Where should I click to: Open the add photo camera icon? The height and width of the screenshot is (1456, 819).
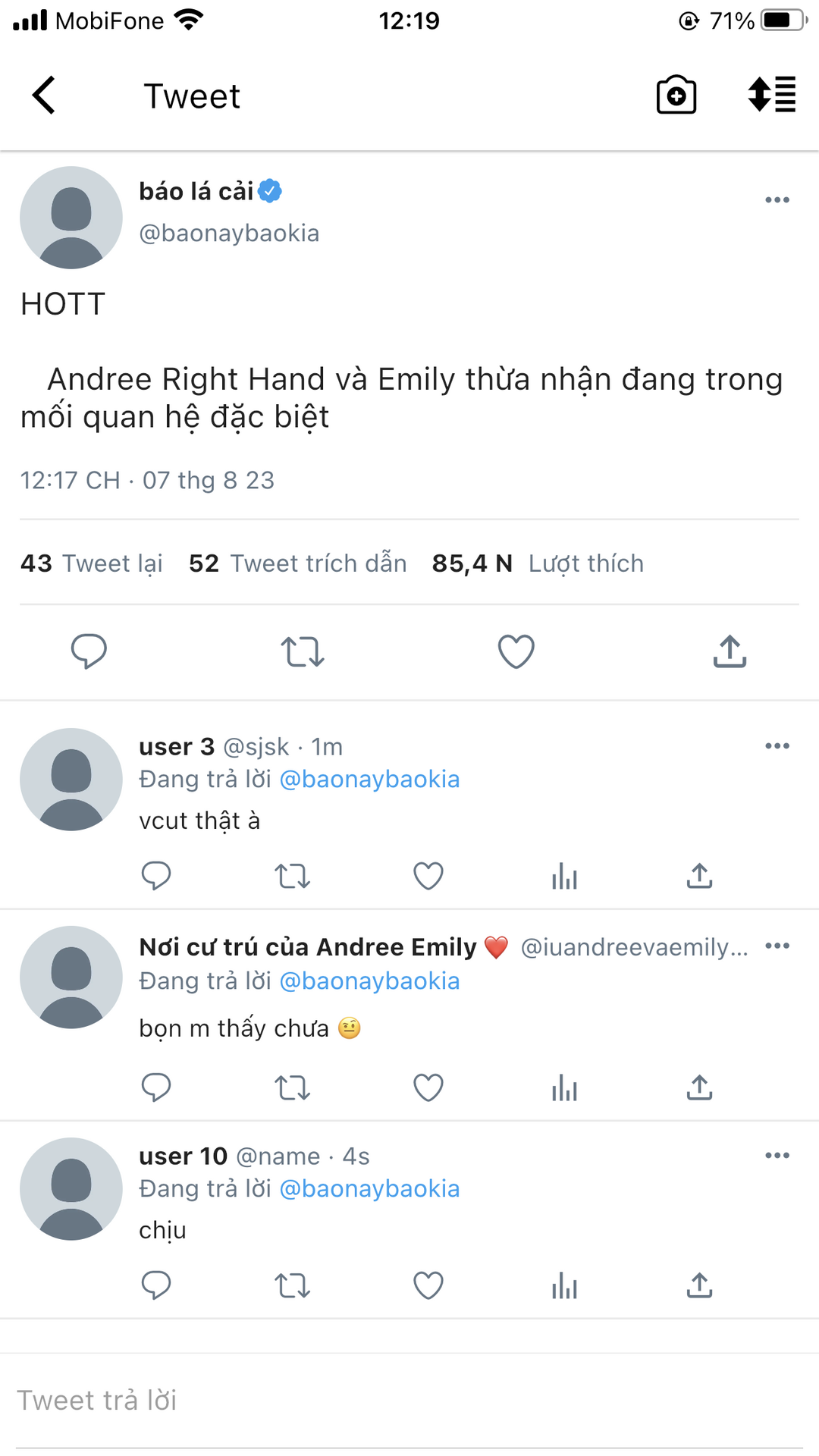pos(676,95)
